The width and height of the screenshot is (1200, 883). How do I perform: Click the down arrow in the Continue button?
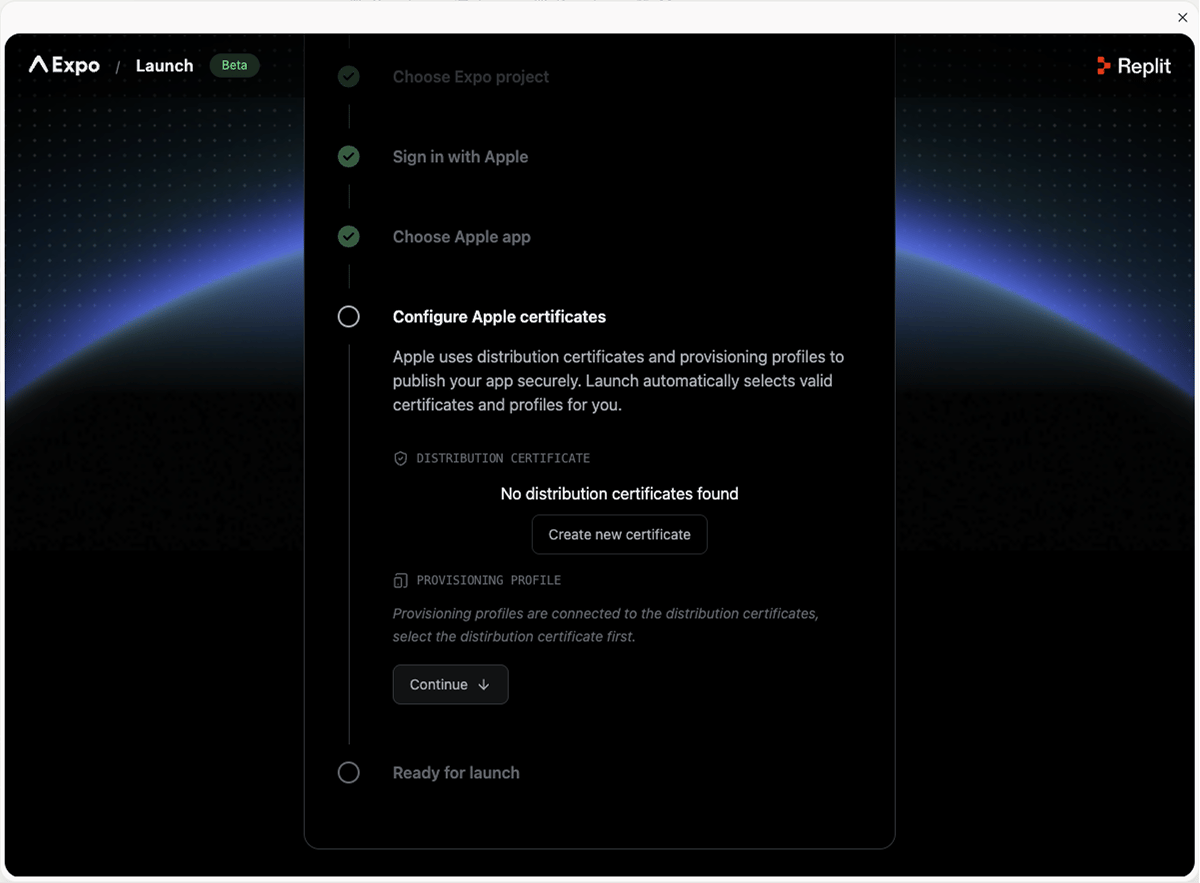pyautogui.click(x=484, y=685)
